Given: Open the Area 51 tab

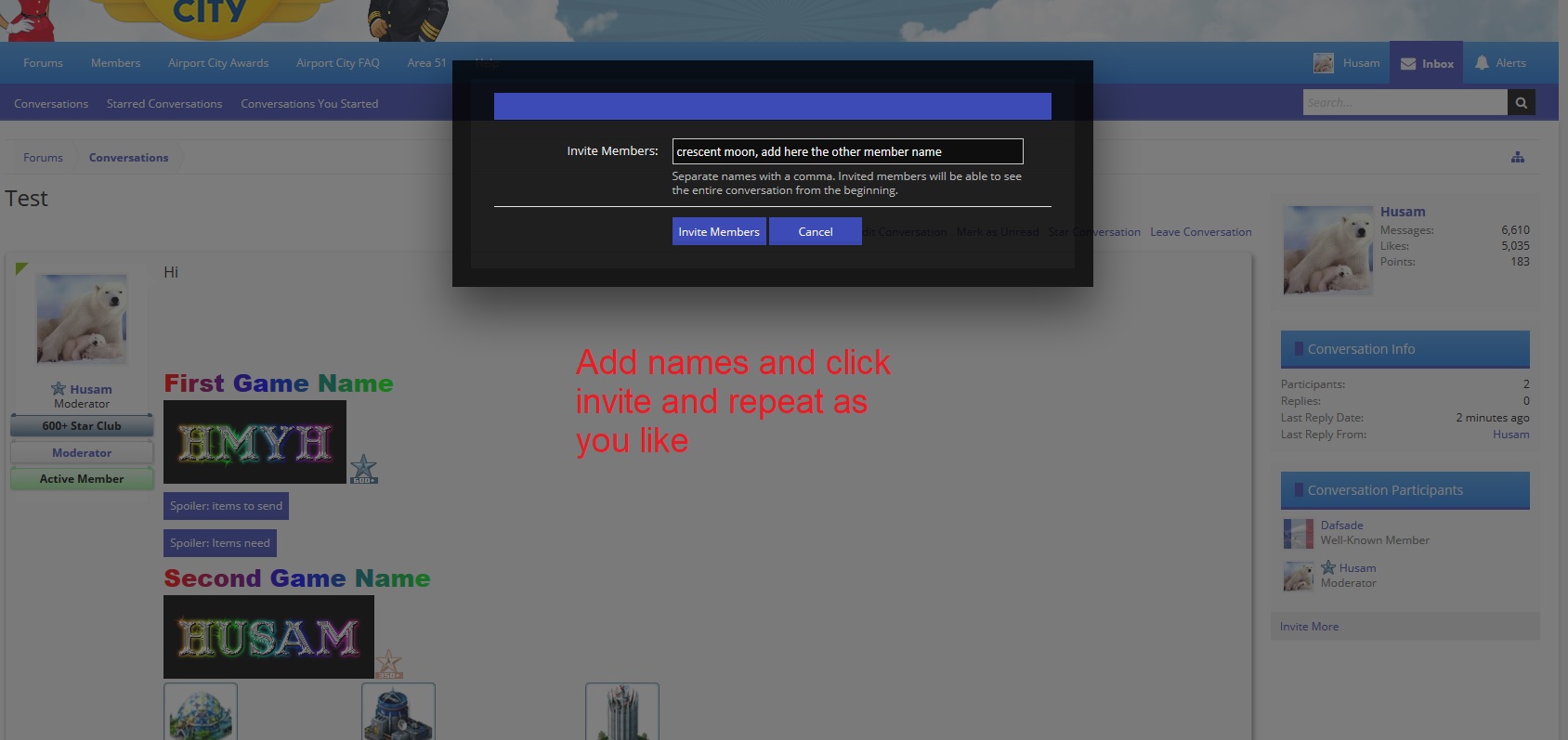Looking at the screenshot, I should (426, 63).
